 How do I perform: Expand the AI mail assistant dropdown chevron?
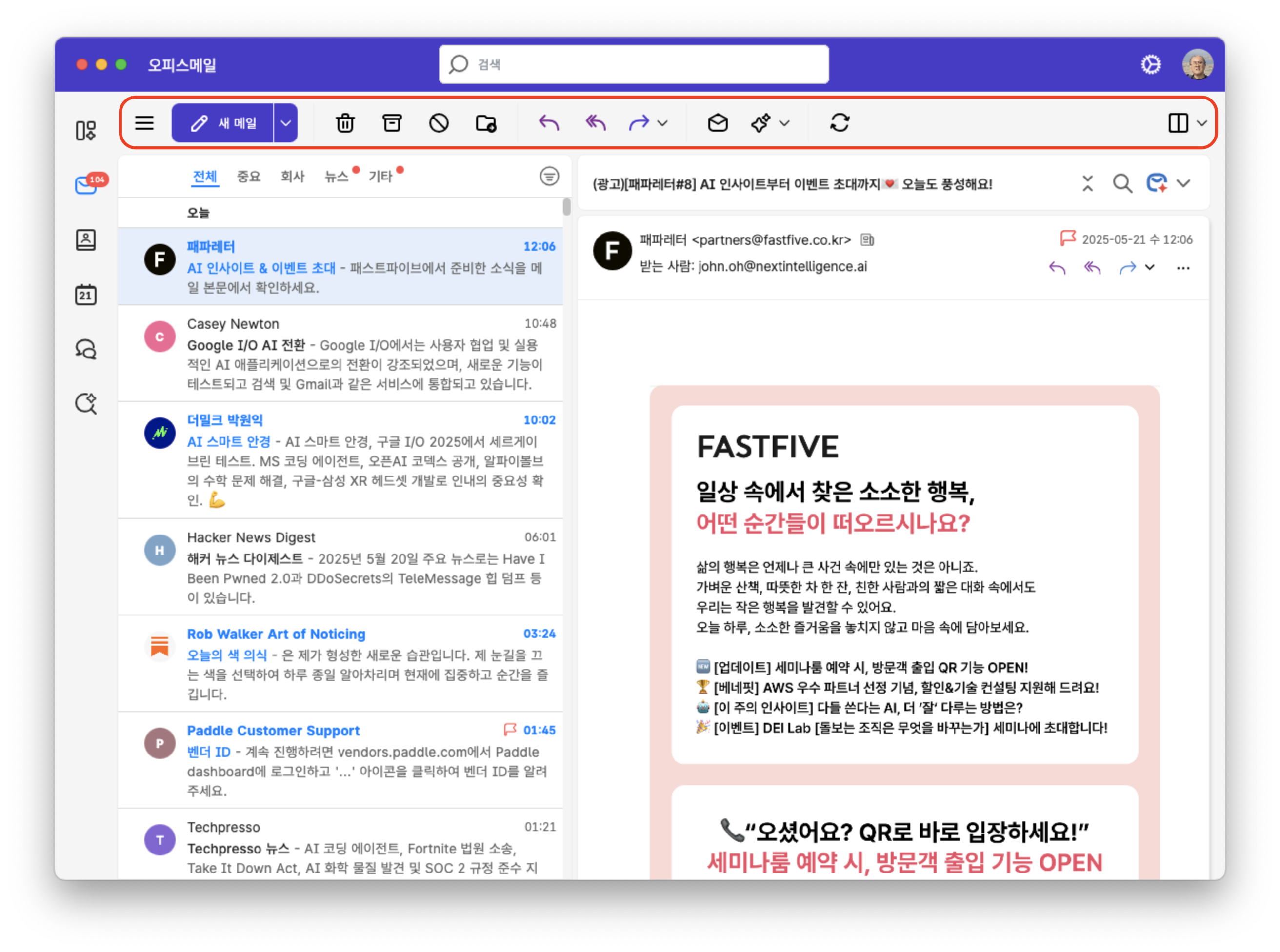coord(1183,183)
